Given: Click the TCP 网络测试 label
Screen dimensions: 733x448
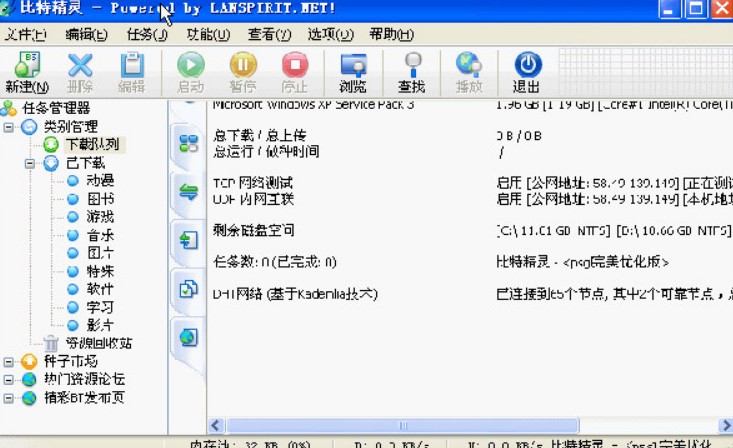Looking at the screenshot, I should [x=253, y=182].
